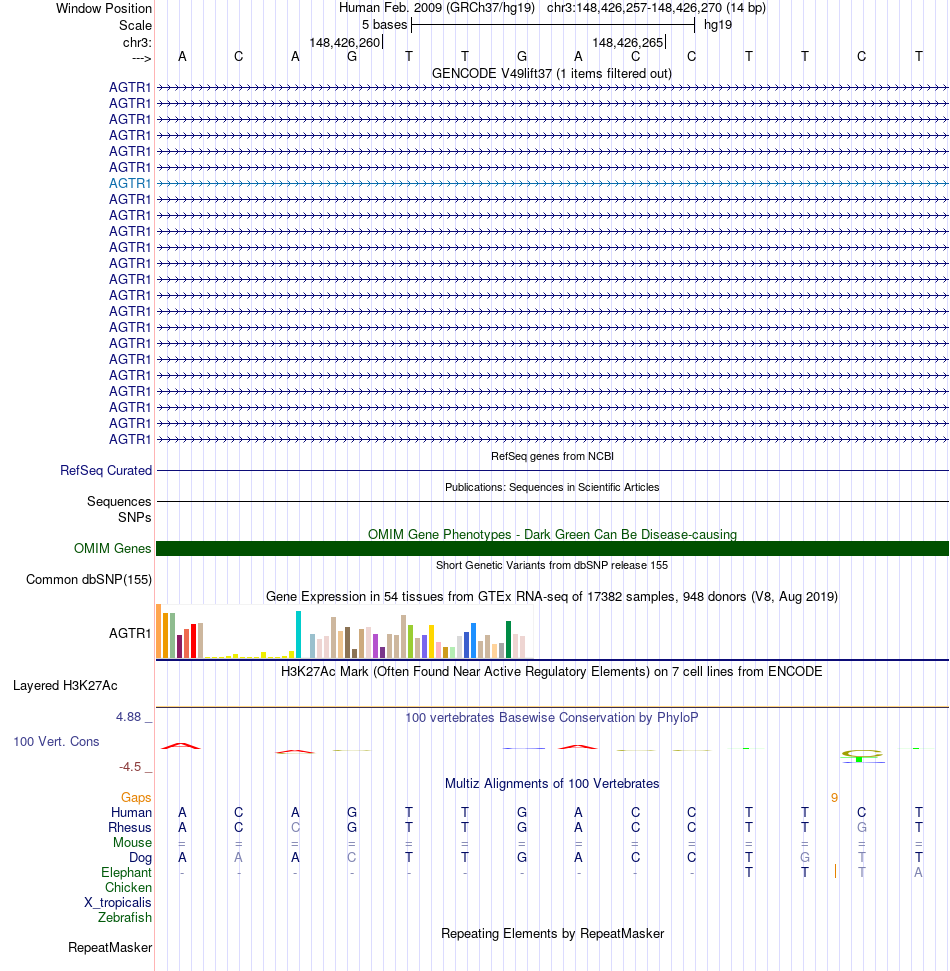Image resolution: width=950 pixels, height=971 pixels.
Task: Click the Human Feb. 2009 (GRCh37/hg19) title
Action: (437, 8)
